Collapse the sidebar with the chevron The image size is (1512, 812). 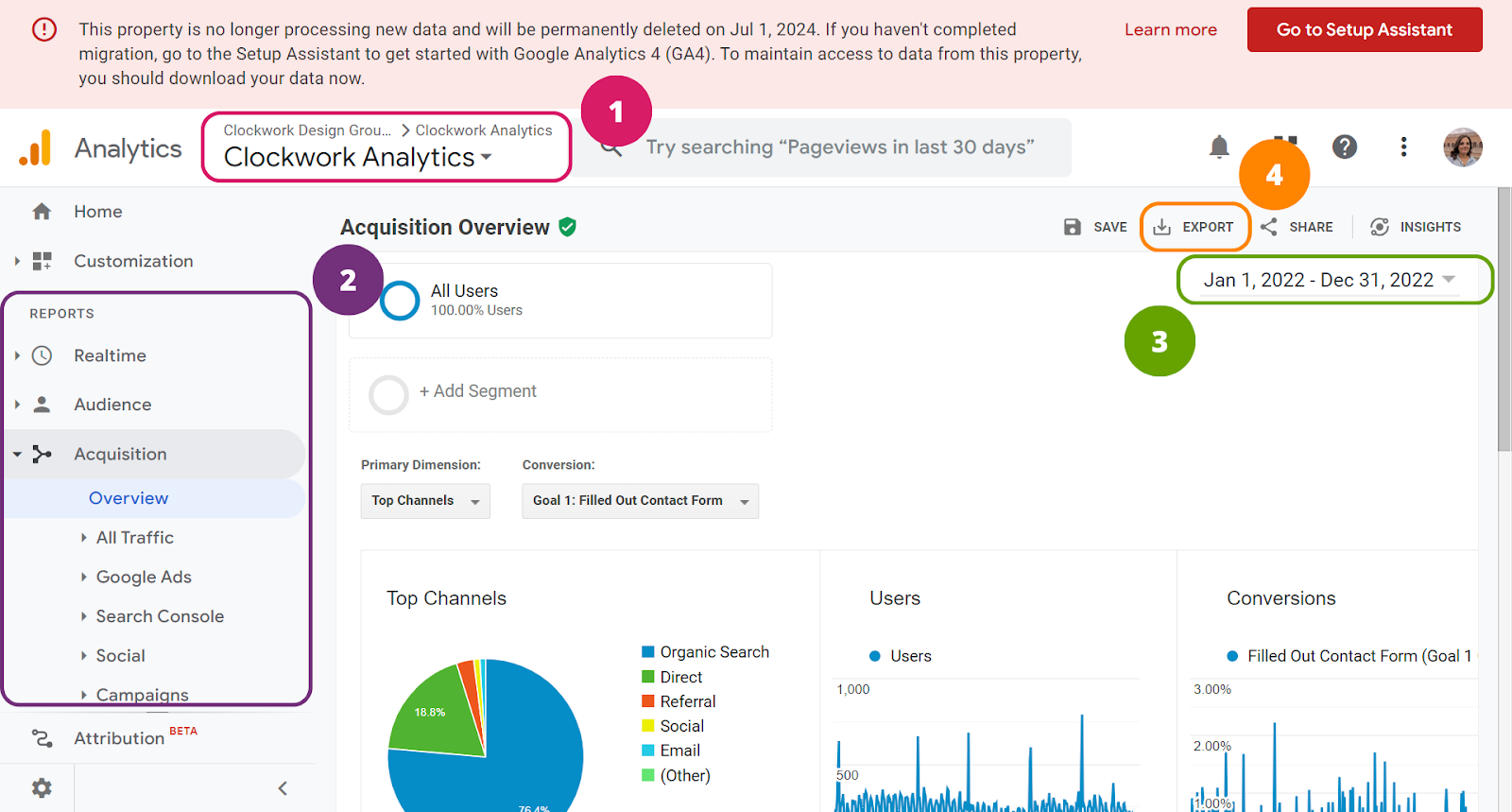pyautogui.click(x=282, y=788)
